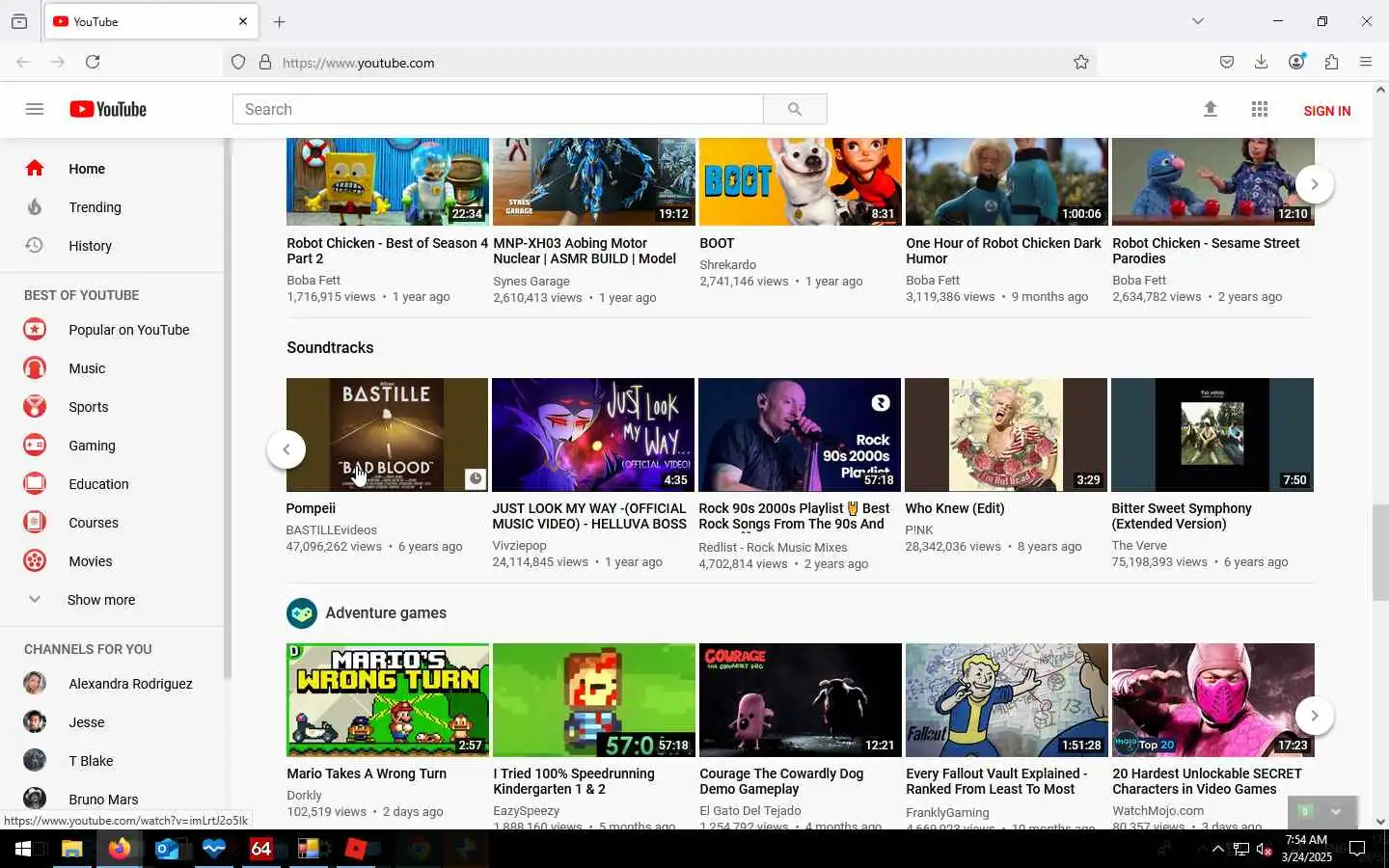
Task: Click the Save to Pocket icon
Action: pyautogui.click(x=1227, y=62)
